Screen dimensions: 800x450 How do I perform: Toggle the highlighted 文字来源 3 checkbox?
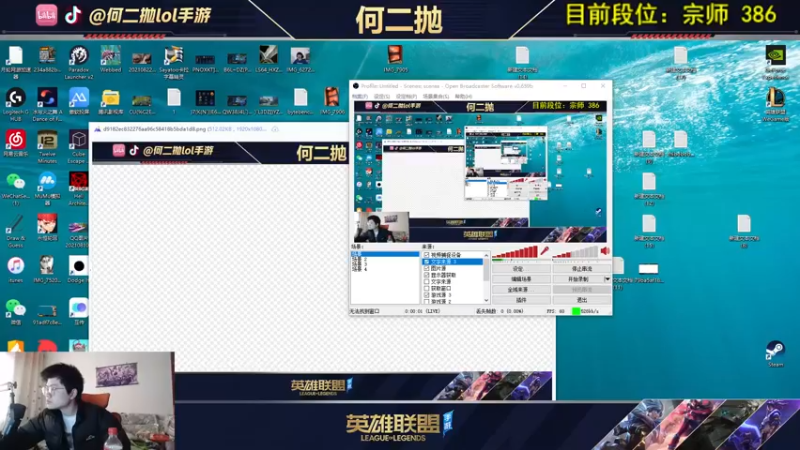click(427, 261)
